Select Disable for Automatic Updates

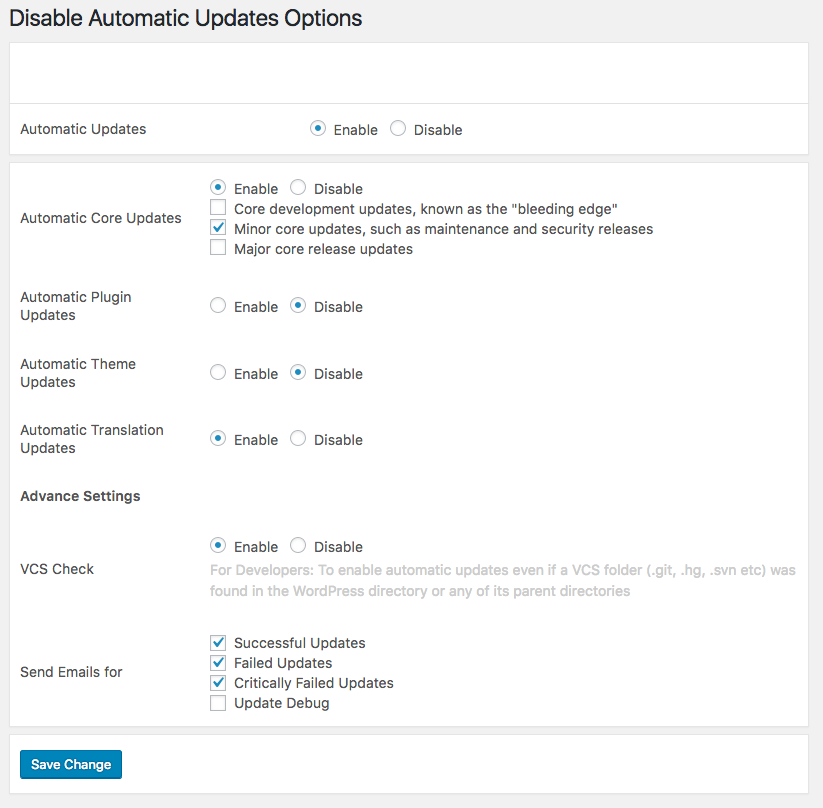[x=398, y=129]
